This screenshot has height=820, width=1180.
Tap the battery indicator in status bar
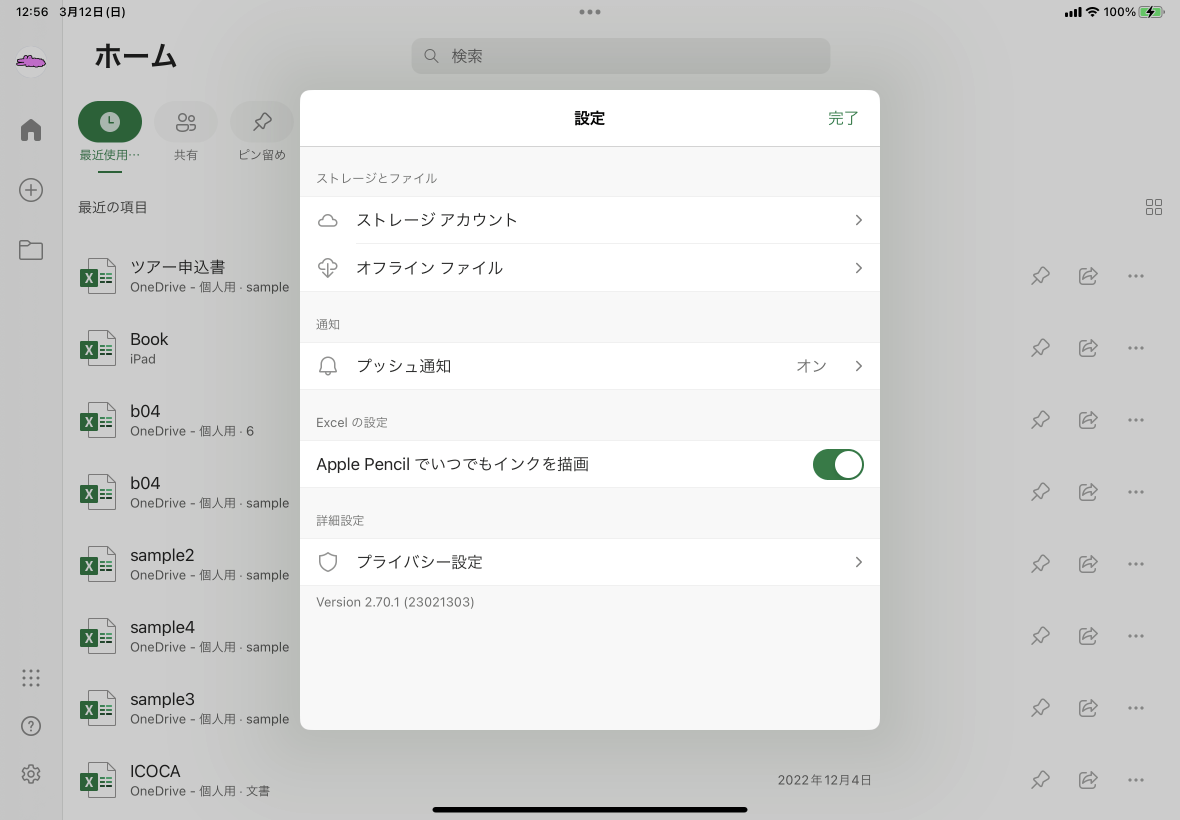[1151, 12]
